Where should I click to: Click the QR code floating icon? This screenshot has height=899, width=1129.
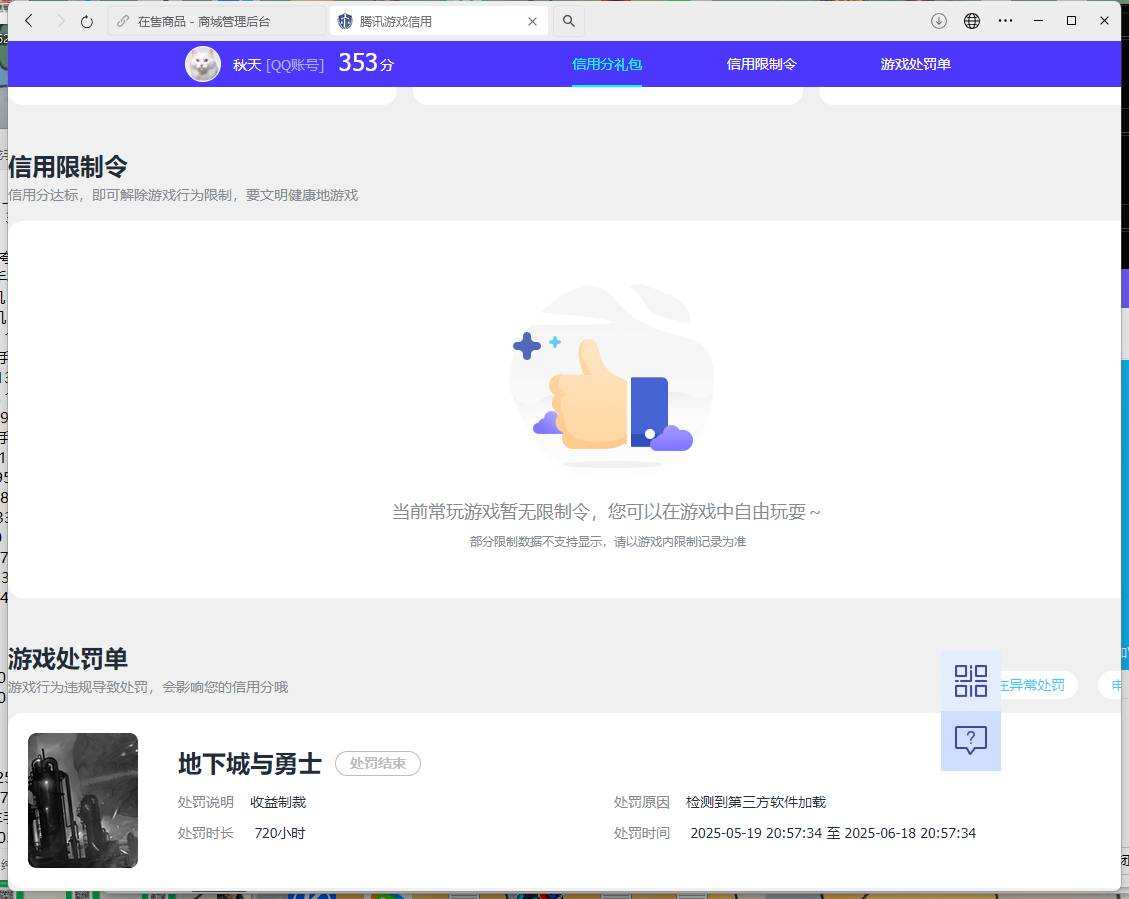[971, 681]
